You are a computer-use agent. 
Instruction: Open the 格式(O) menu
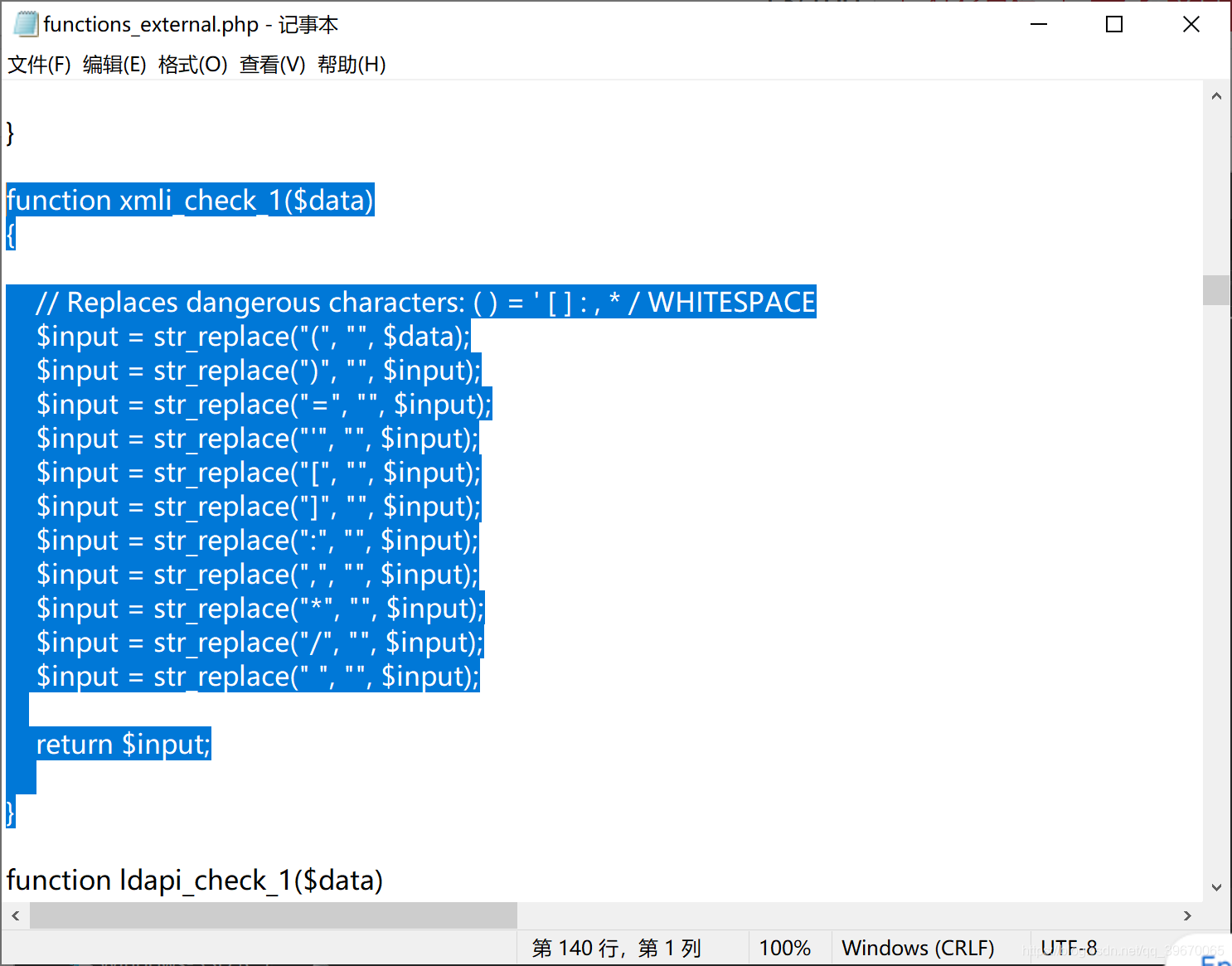(192, 65)
